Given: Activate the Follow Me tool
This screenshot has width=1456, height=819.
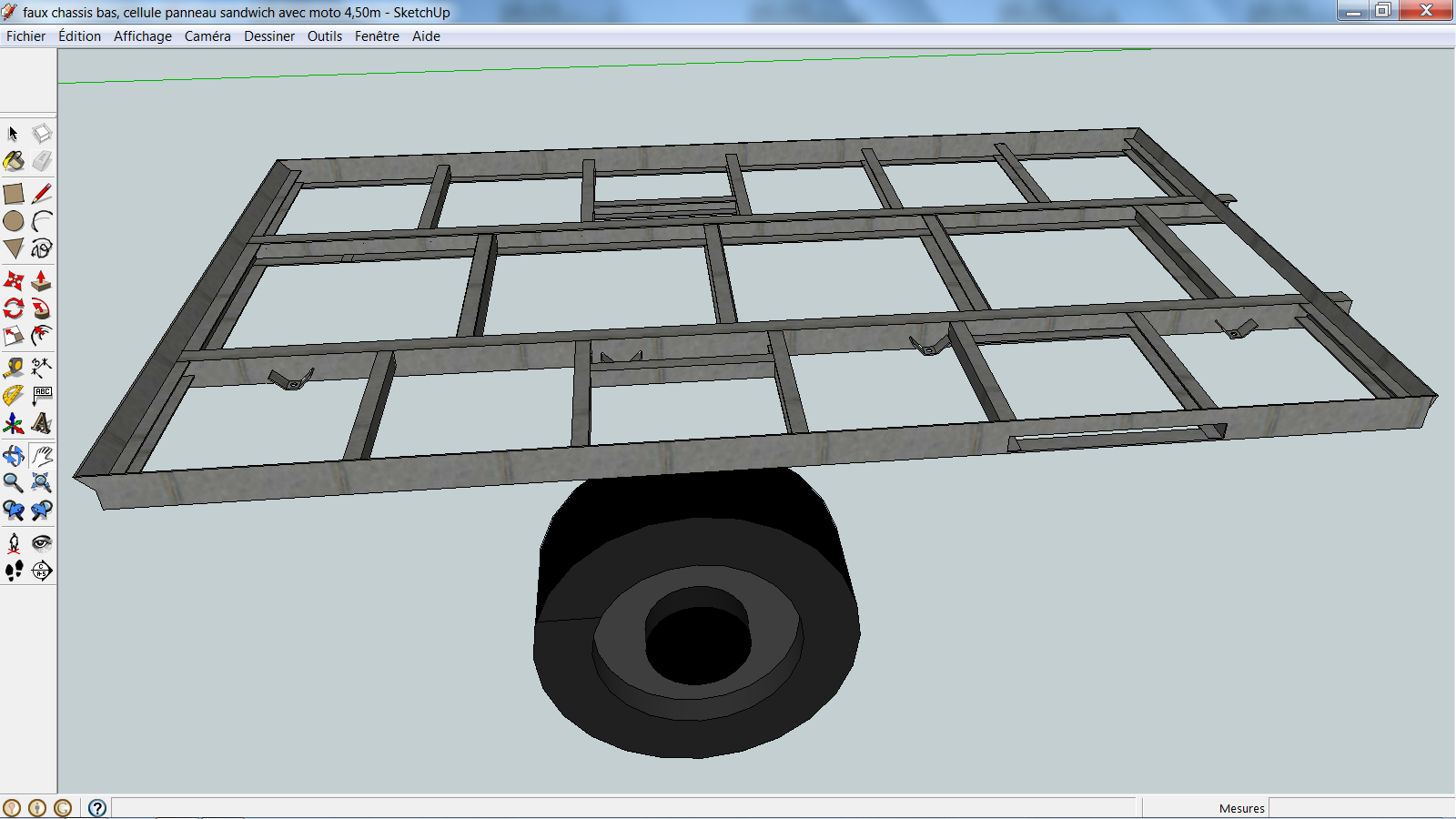Looking at the screenshot, I should click(x=41, y=308).
